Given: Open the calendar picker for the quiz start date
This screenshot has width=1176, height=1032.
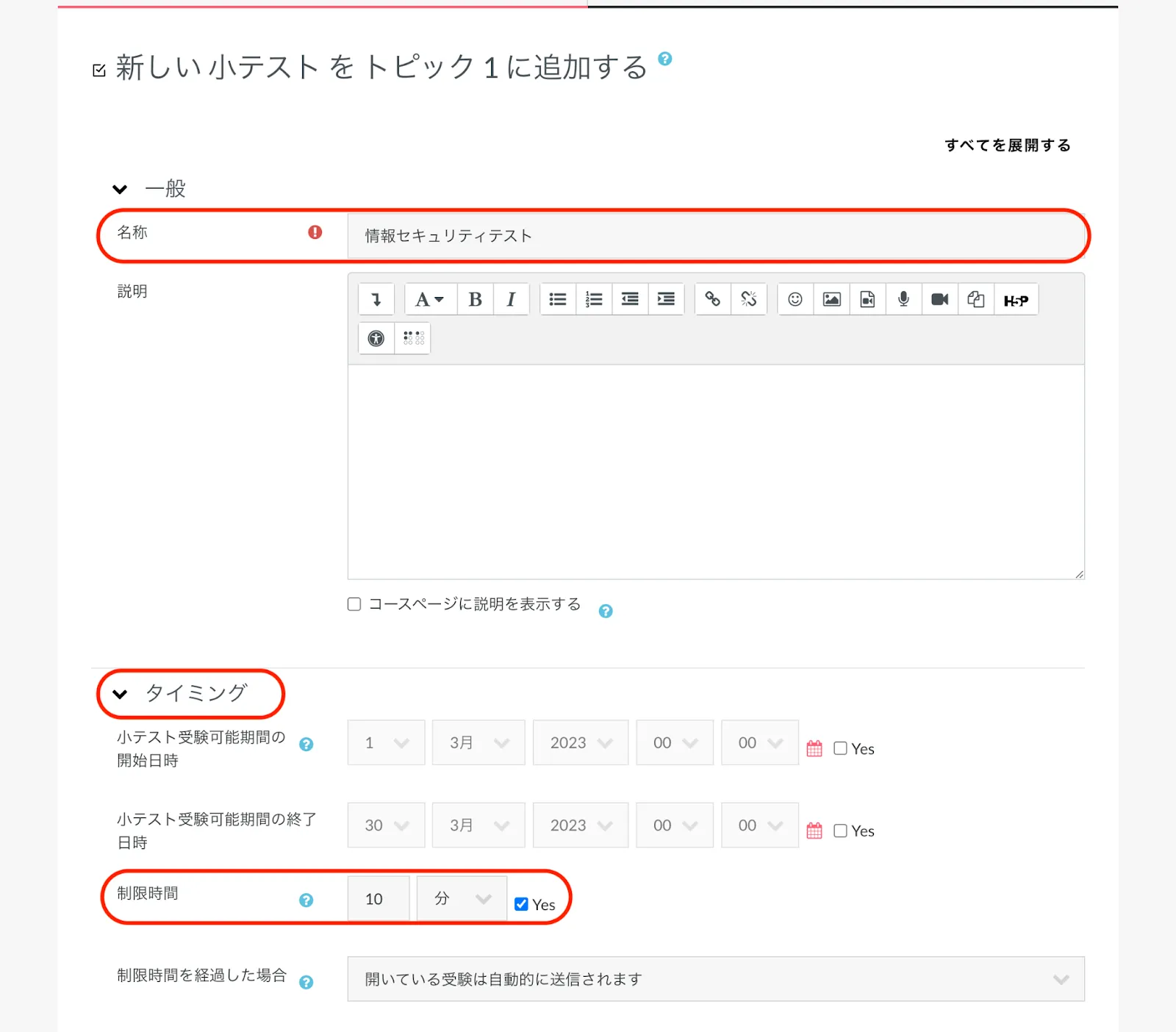Looking at the screenshot, I should [814, 748].
